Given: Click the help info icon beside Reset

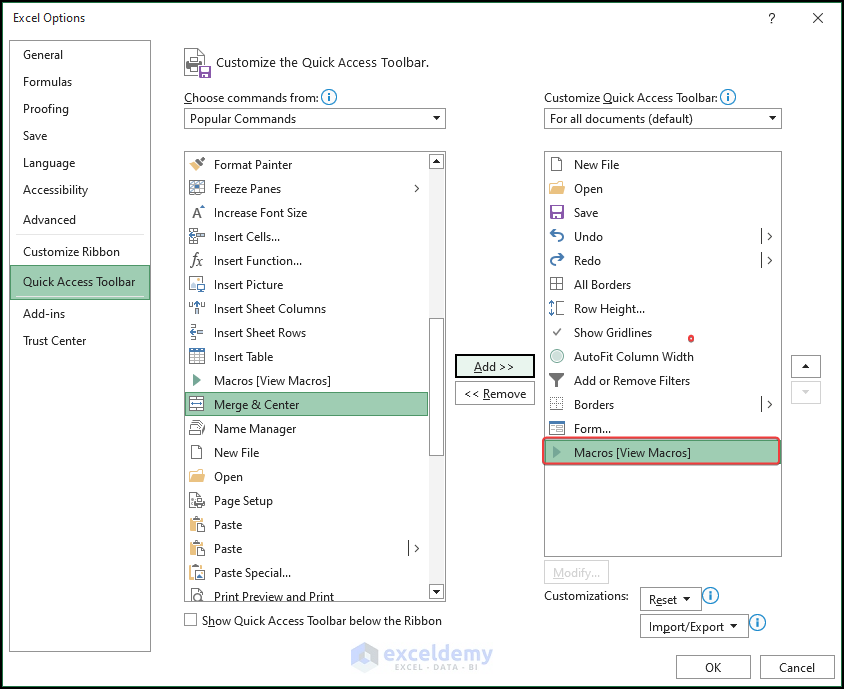Looking at the screenshot, I should coord(711,596).
